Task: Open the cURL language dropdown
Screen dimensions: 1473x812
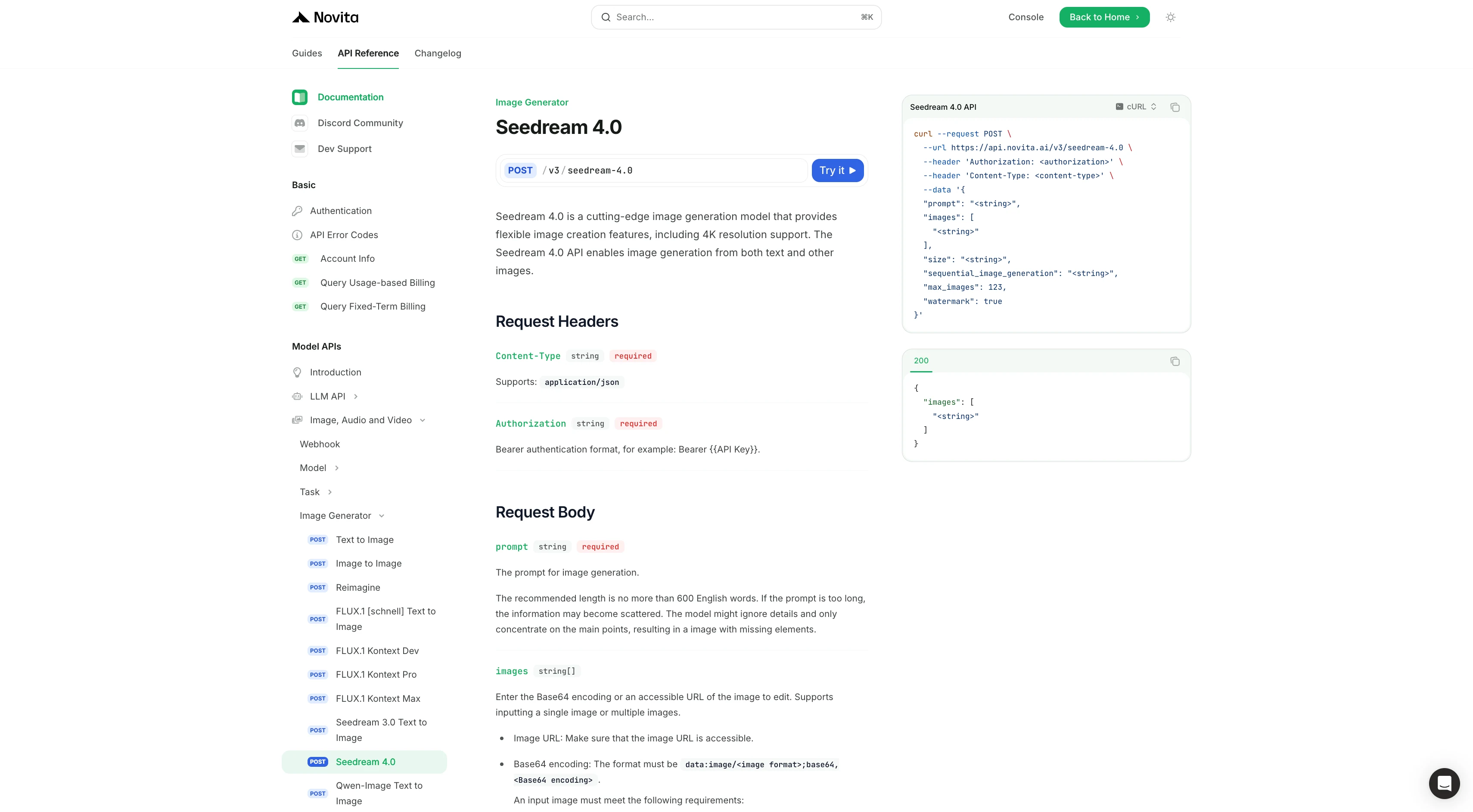Action: 1136,107
